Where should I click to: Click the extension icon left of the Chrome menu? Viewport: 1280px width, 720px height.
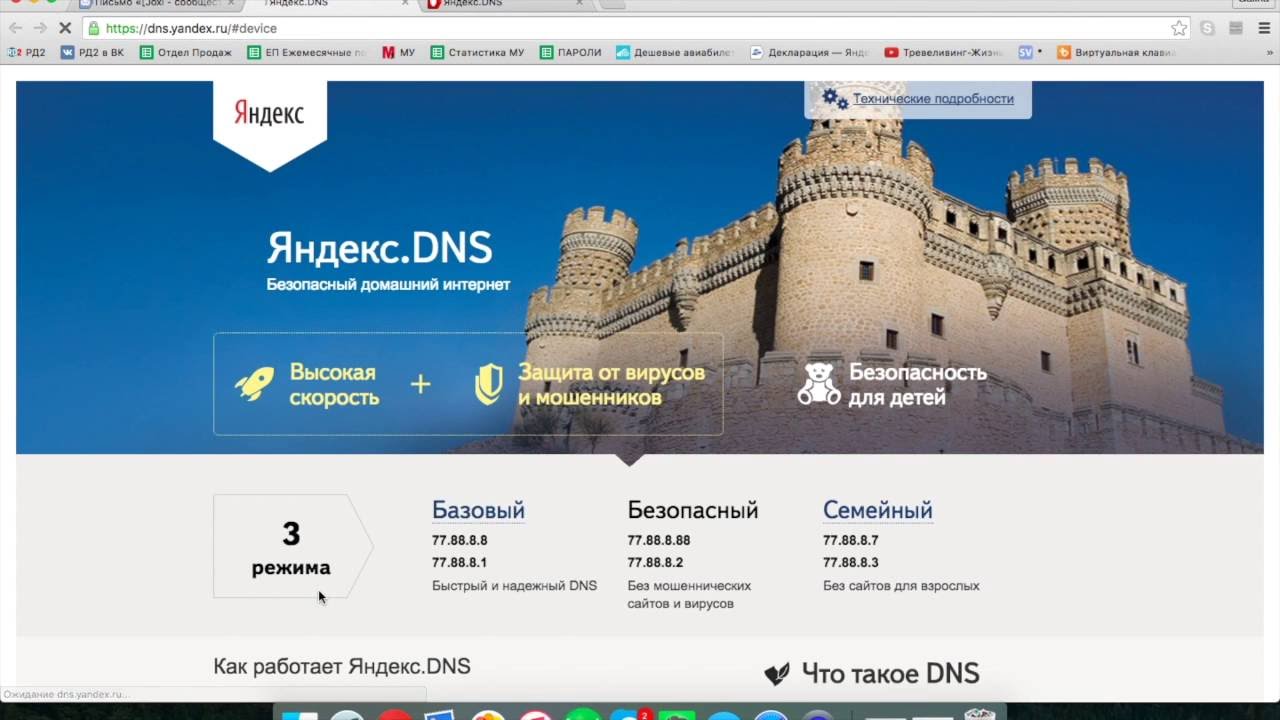pyautogui.click(x=1236, y=28)
